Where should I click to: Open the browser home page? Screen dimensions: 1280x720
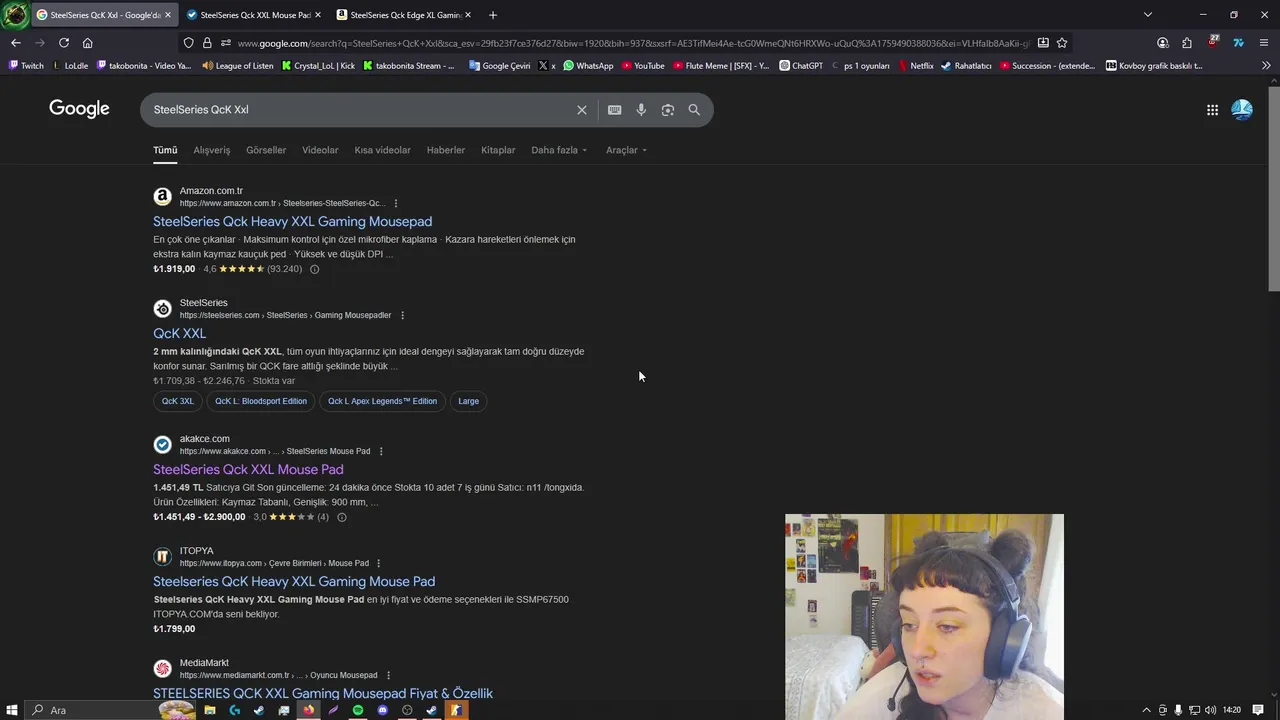pos(88,43)
